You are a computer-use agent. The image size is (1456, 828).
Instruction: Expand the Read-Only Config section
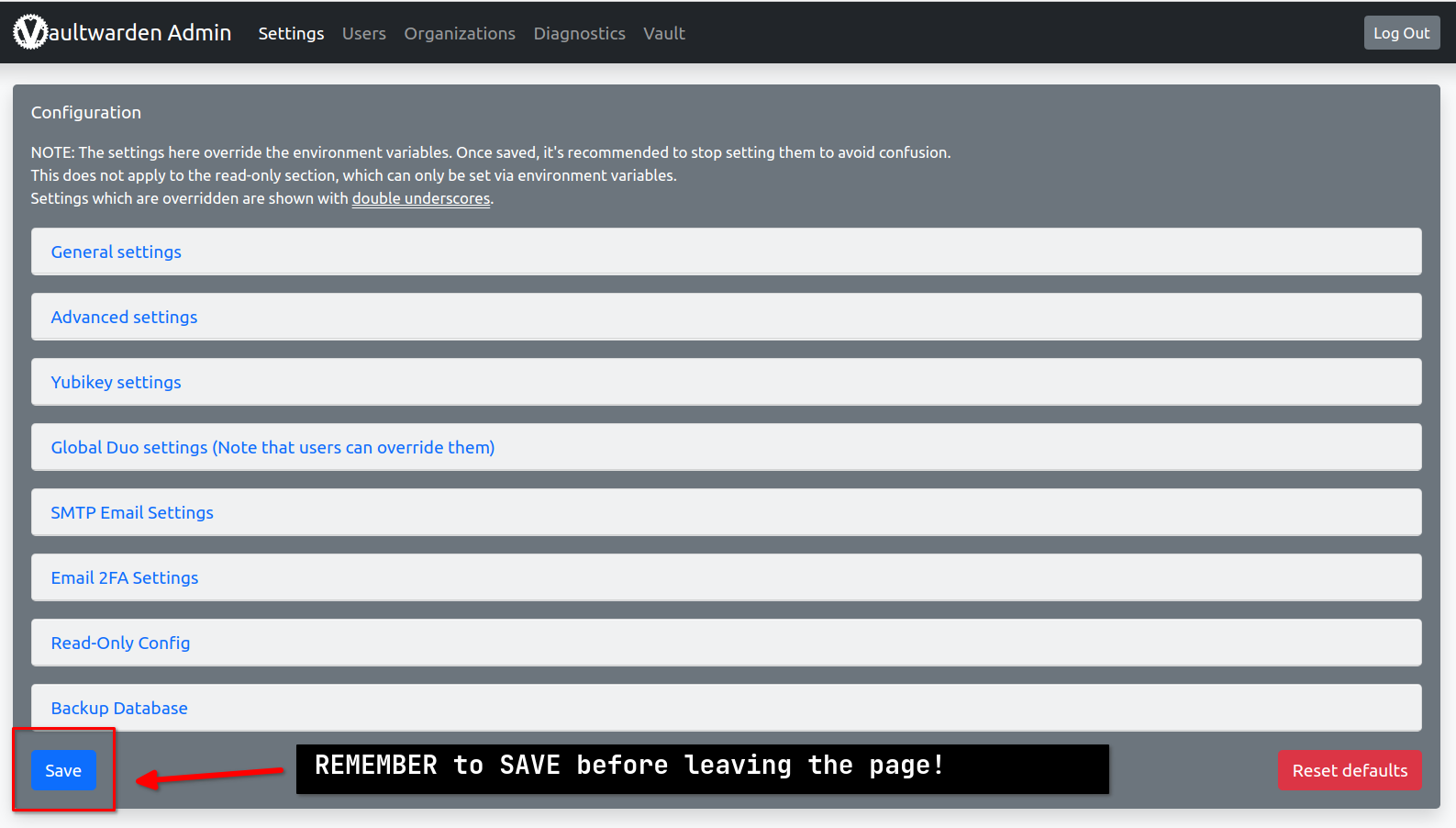[x=120, y=643]
